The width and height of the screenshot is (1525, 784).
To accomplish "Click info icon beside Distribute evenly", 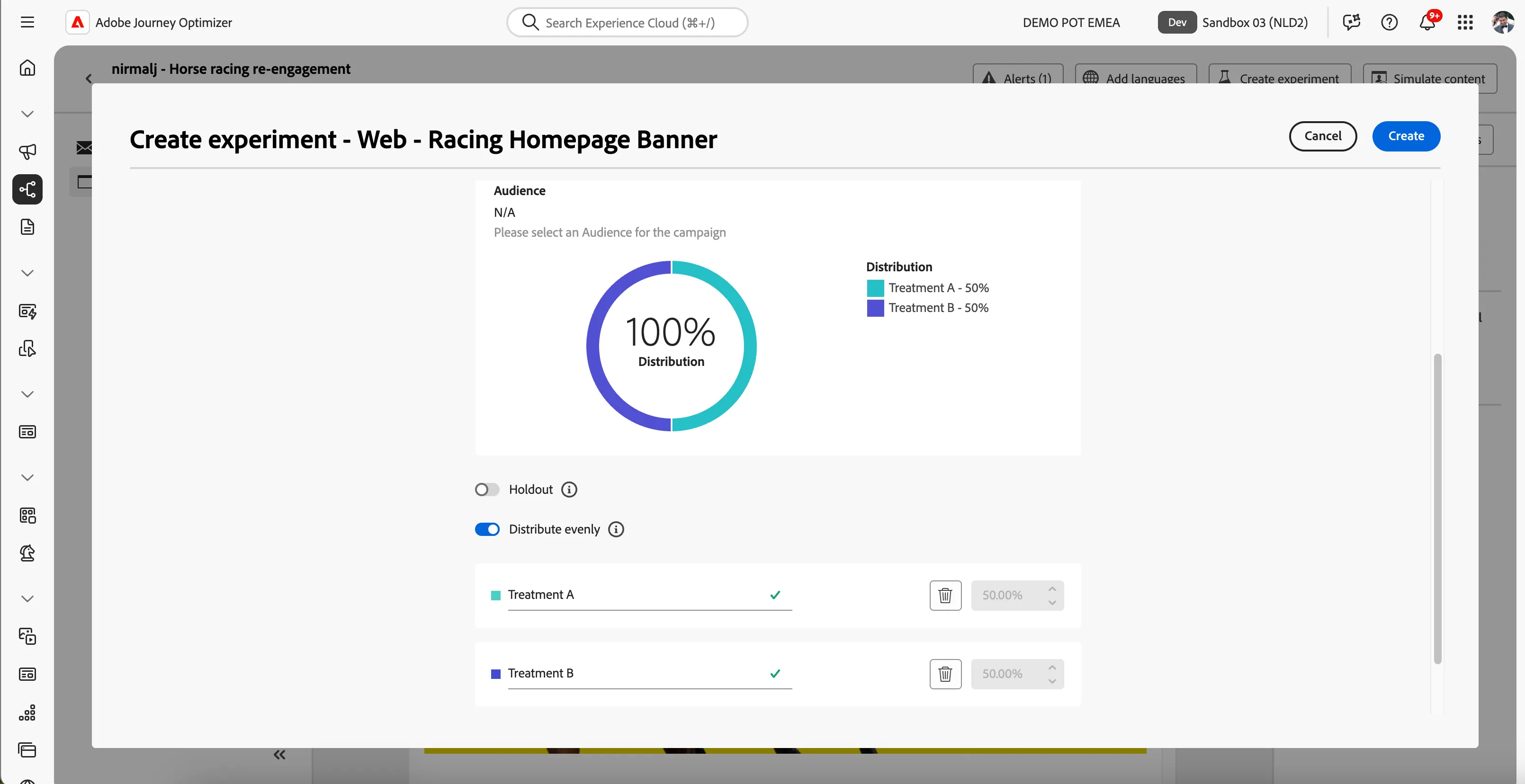I will [616, 529].
